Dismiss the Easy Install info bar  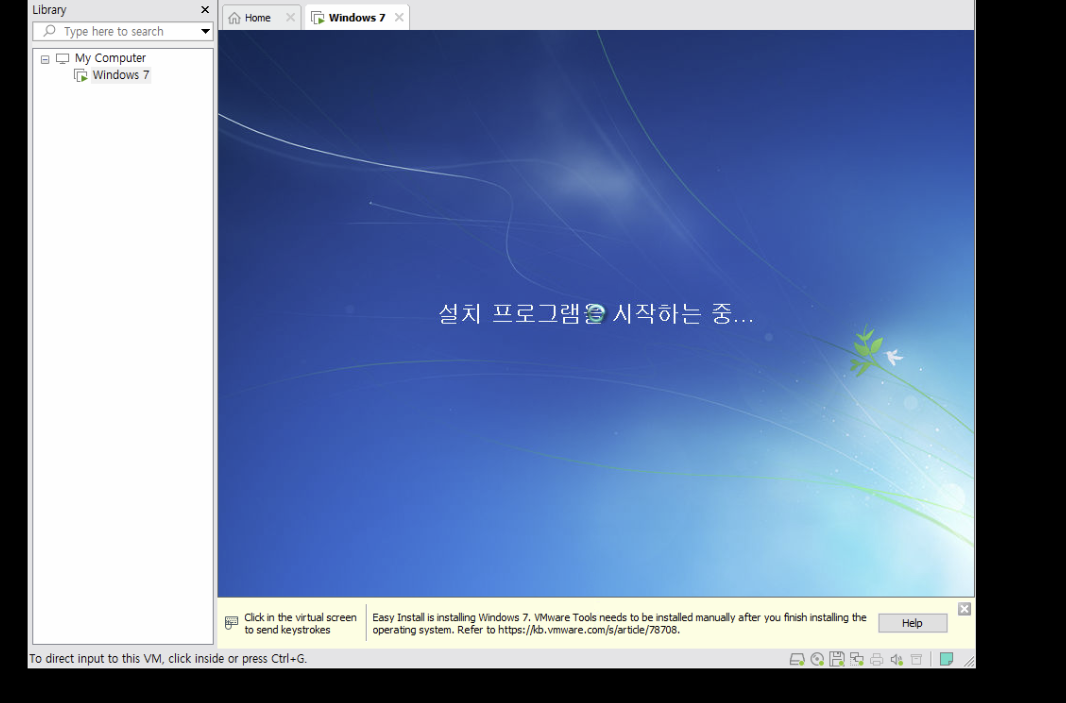964,609
